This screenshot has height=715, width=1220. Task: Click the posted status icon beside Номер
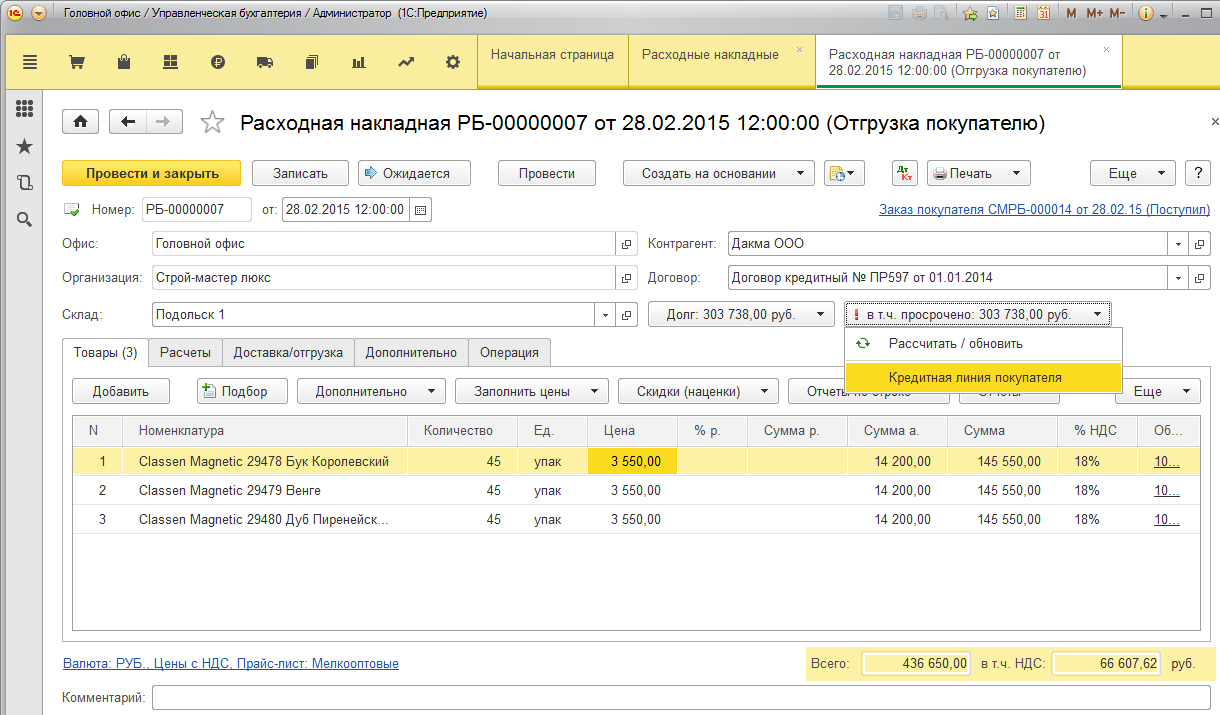tap(72, 210)
